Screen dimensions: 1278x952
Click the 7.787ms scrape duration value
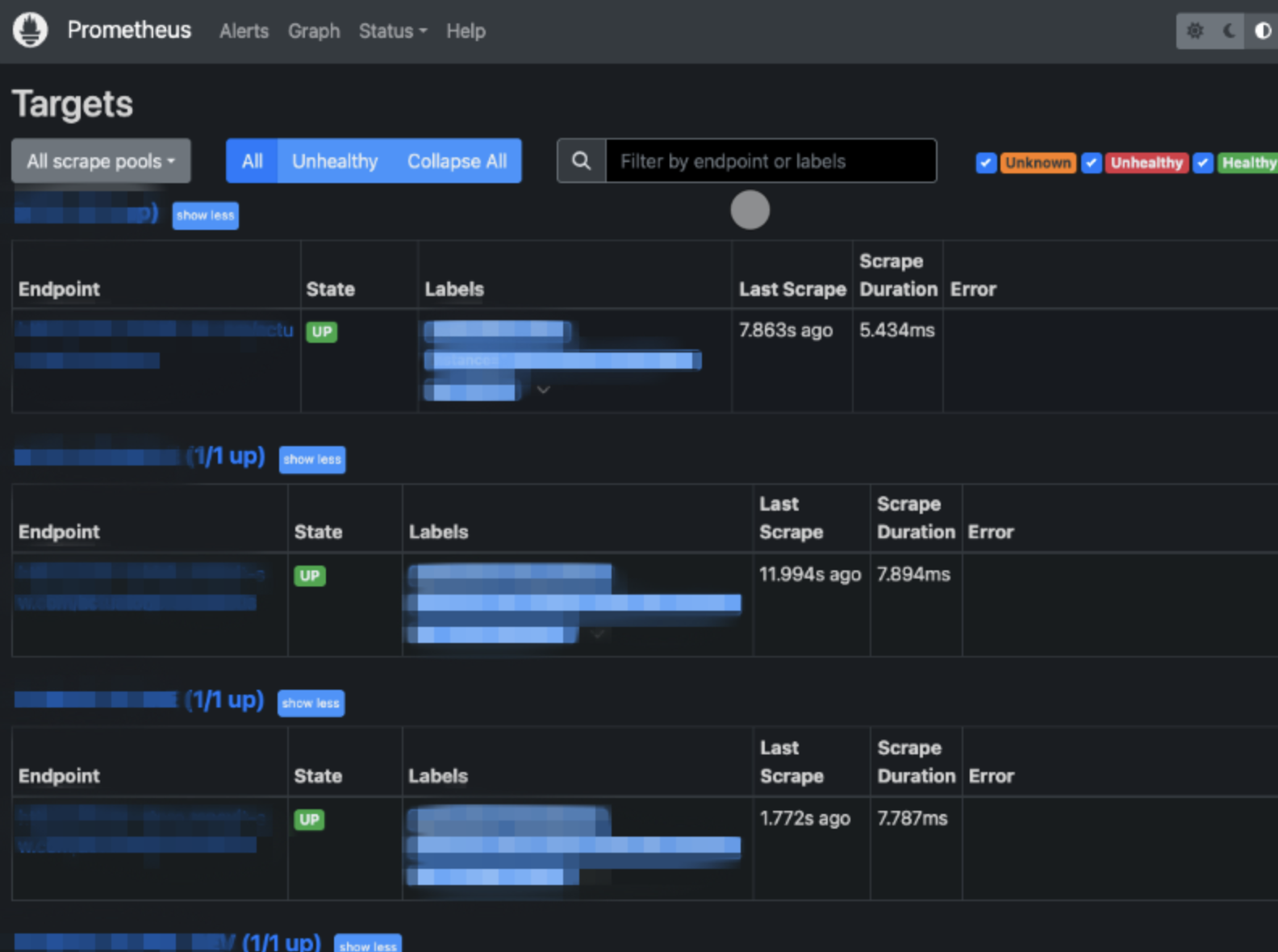point(913,818)
